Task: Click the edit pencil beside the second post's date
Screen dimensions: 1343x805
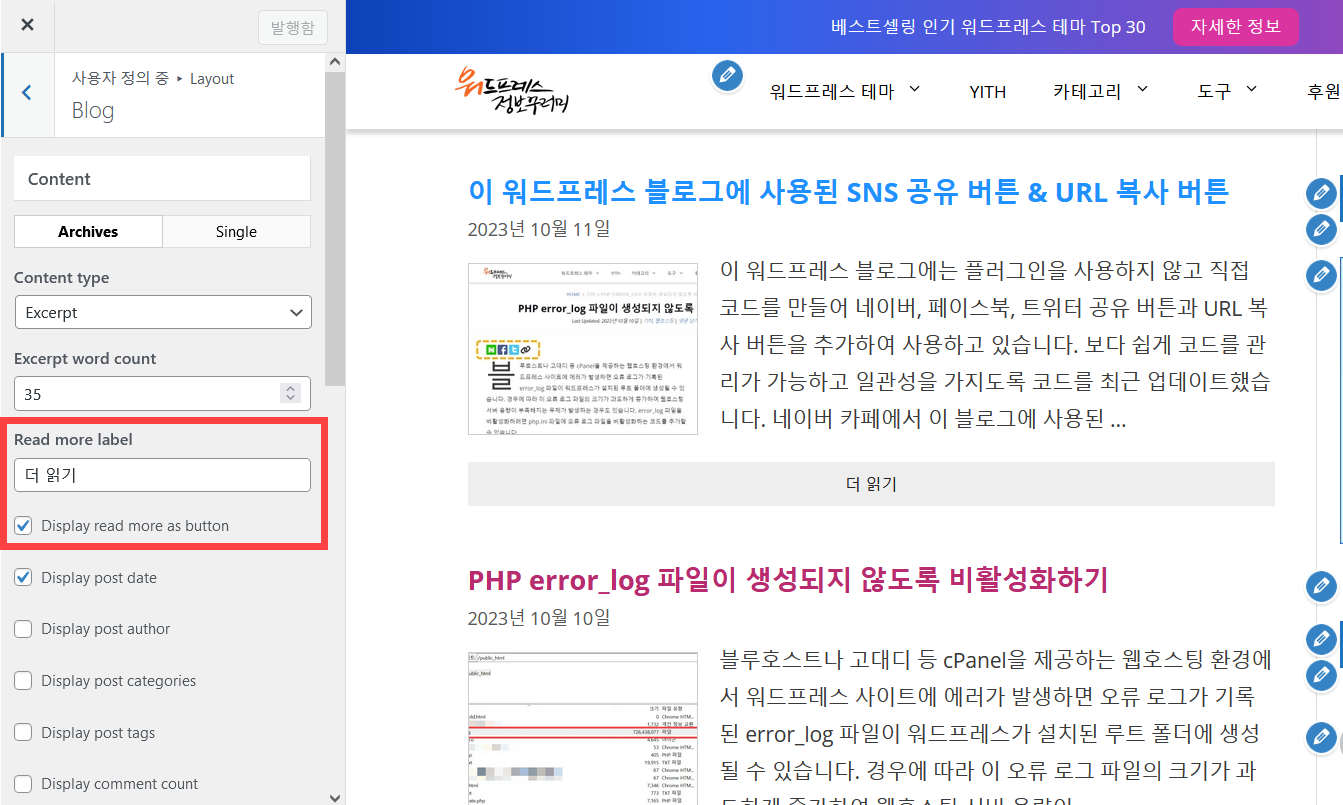Action: (1320, 639)
